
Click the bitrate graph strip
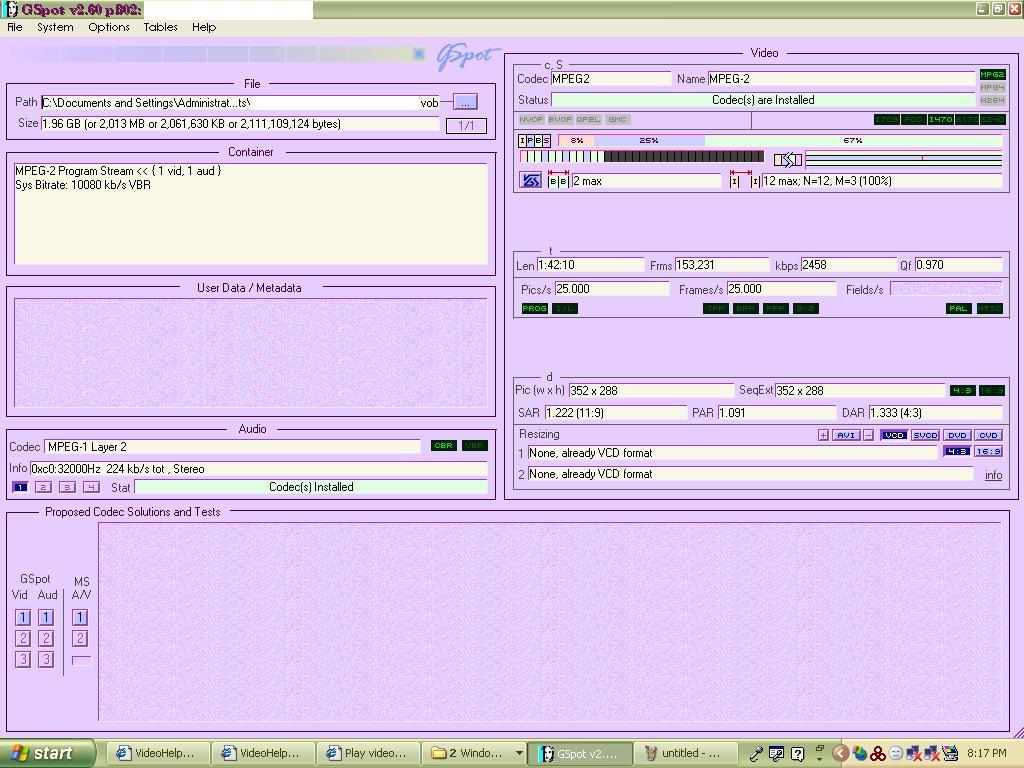[903, 159]
